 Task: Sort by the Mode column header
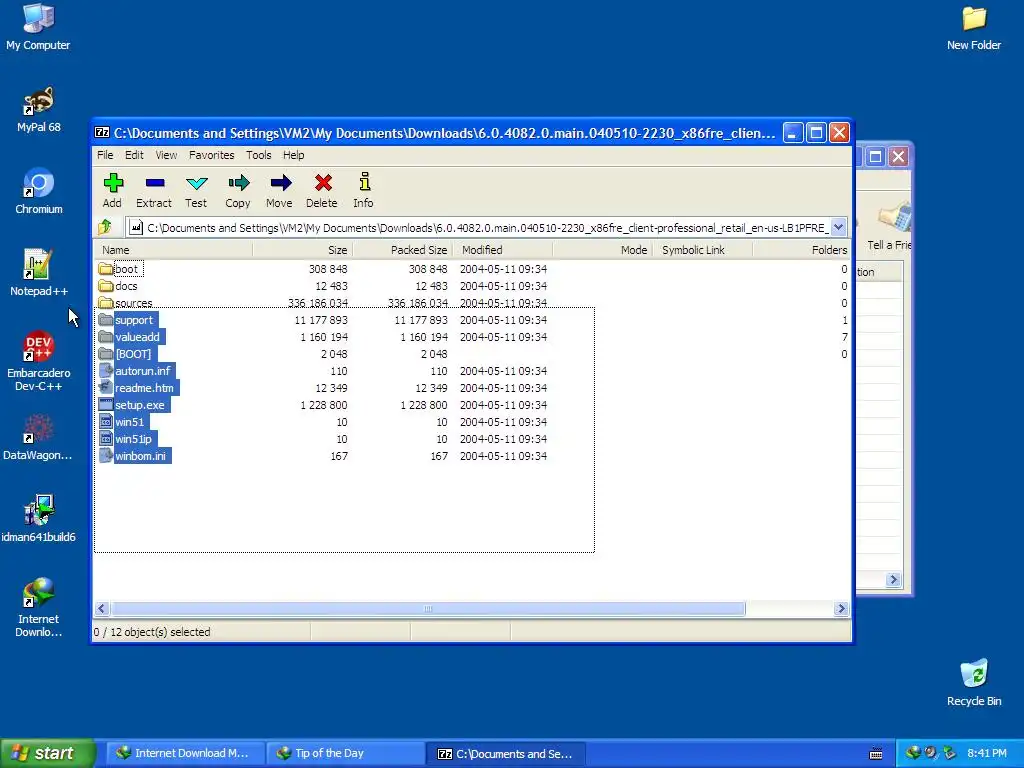click(603, 250)
